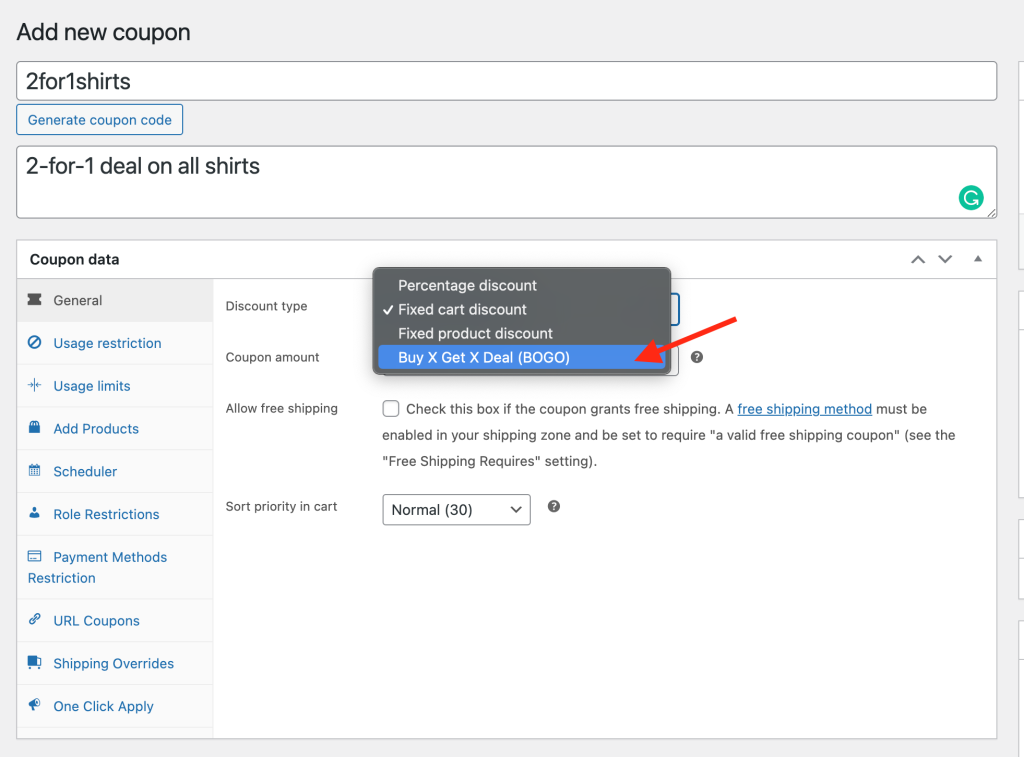The height and width of the screenshot is (757, 1024).
Task: Click the Coupon data panel heading
Action: 74,259
